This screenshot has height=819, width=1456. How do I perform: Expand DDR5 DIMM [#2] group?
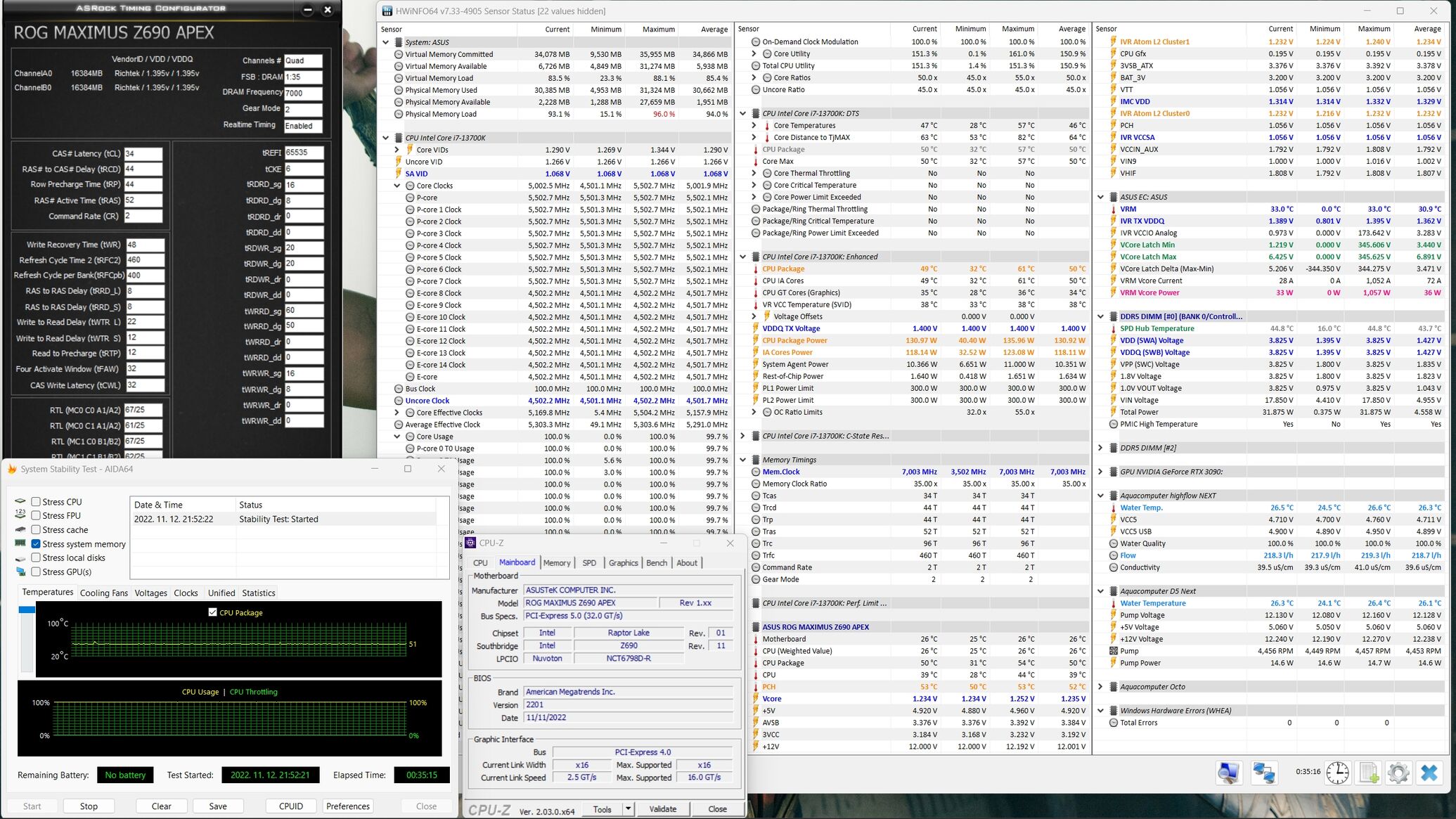[x=1101, y=448]
